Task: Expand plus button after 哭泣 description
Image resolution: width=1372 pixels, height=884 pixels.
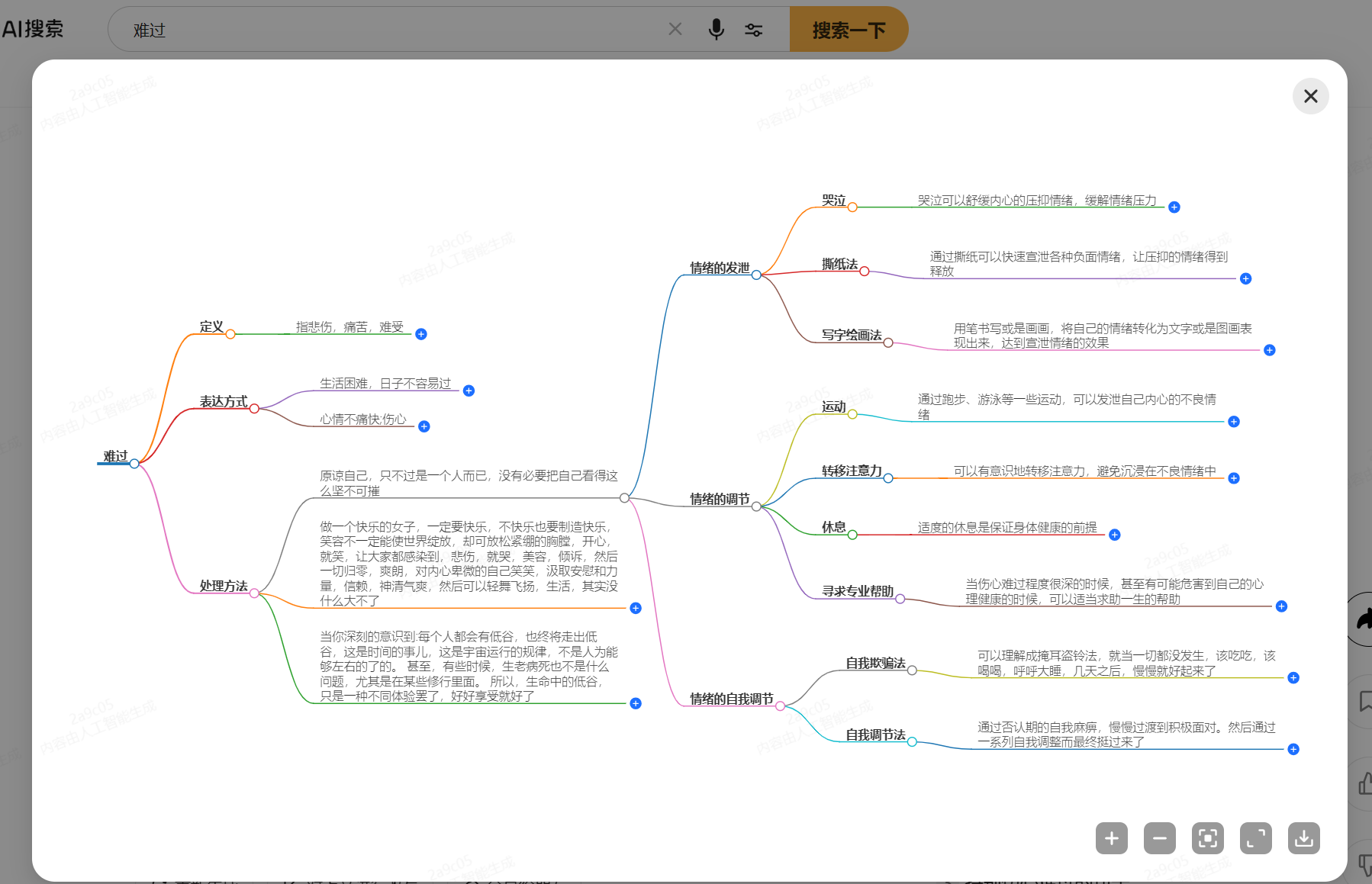Action: [1174, 207]
